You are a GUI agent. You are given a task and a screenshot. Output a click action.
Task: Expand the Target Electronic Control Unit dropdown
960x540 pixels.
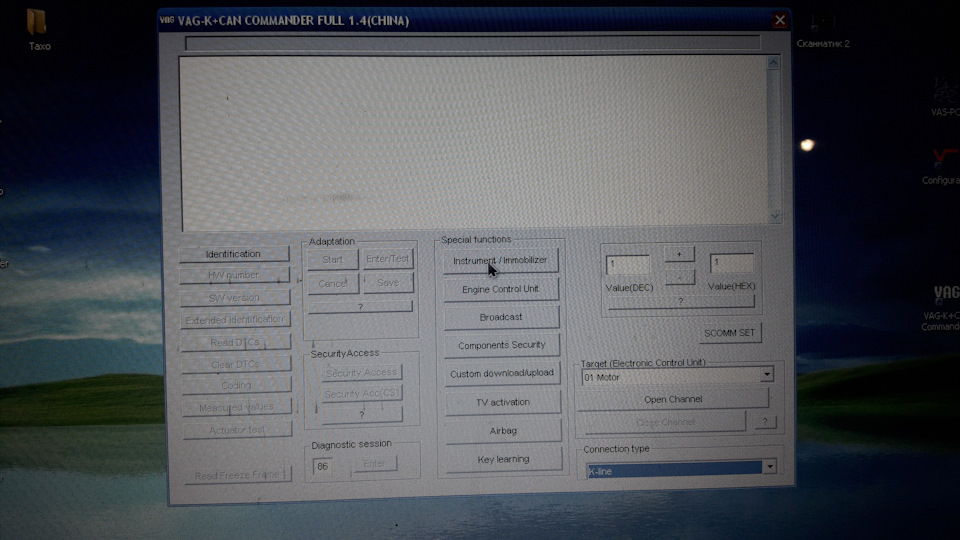point(767,374)
